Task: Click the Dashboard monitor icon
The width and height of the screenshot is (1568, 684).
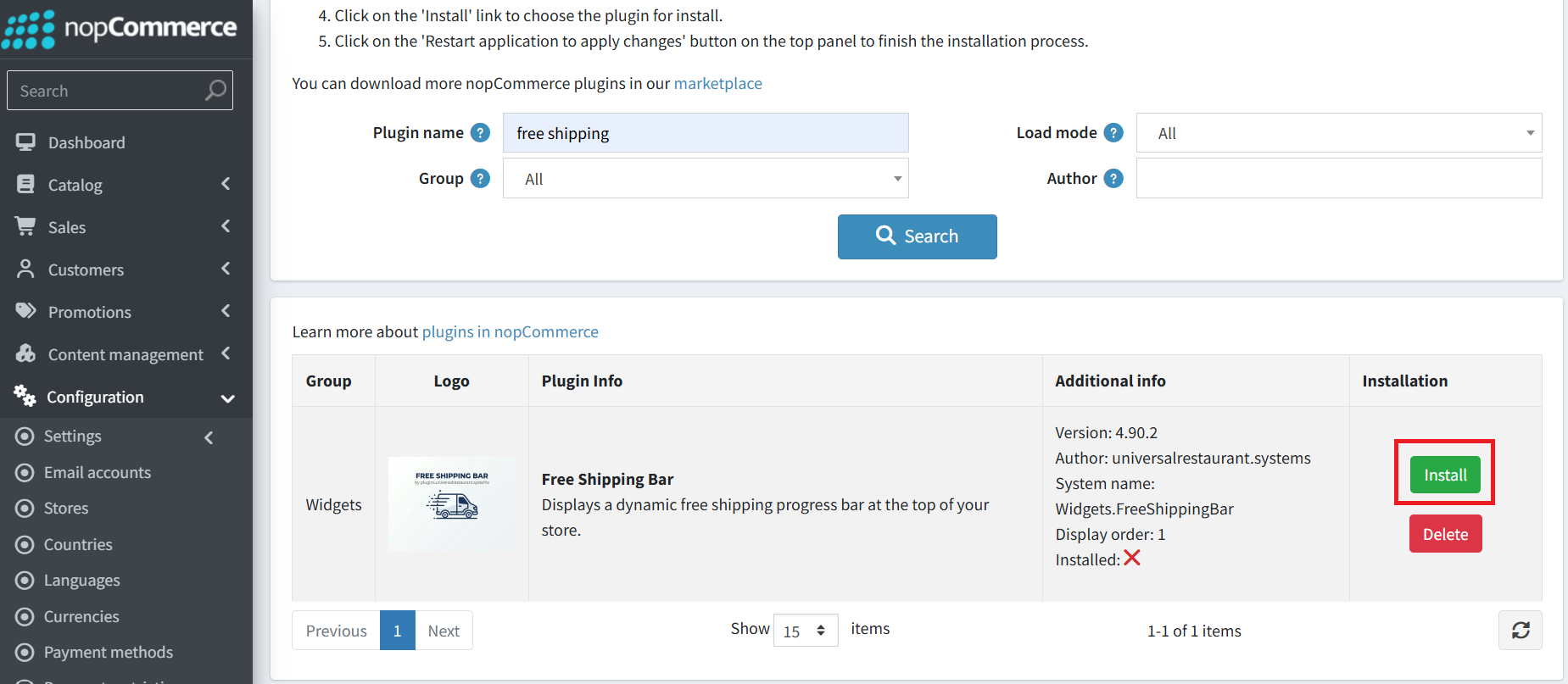Action: click(25, 142)
